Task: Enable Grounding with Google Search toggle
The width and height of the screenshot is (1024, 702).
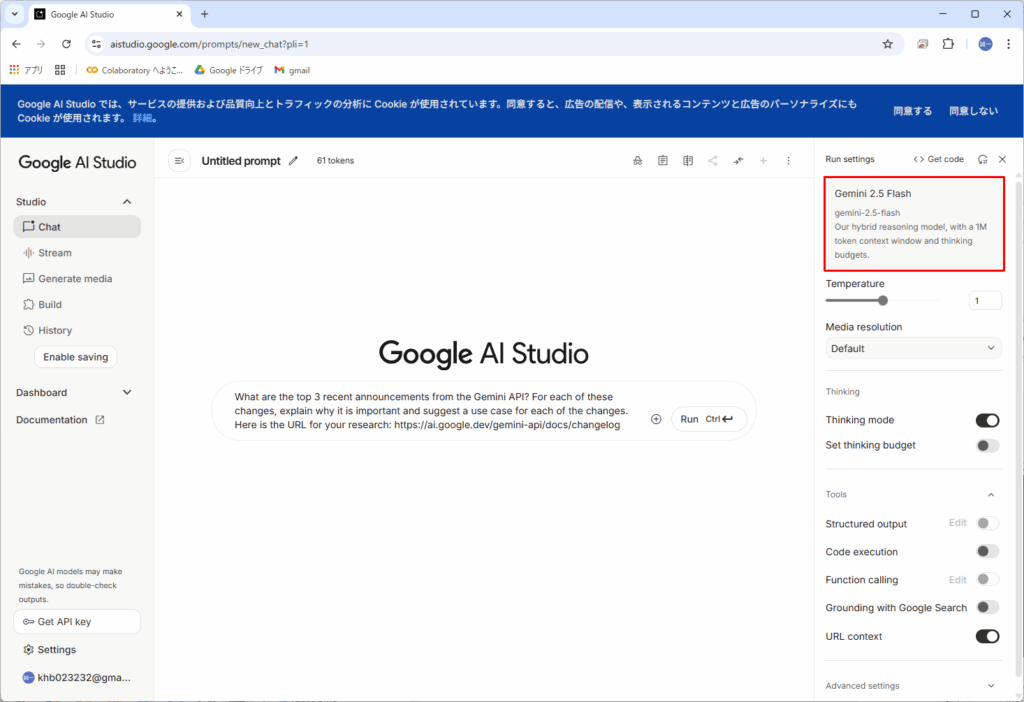Action: point(987,607)
